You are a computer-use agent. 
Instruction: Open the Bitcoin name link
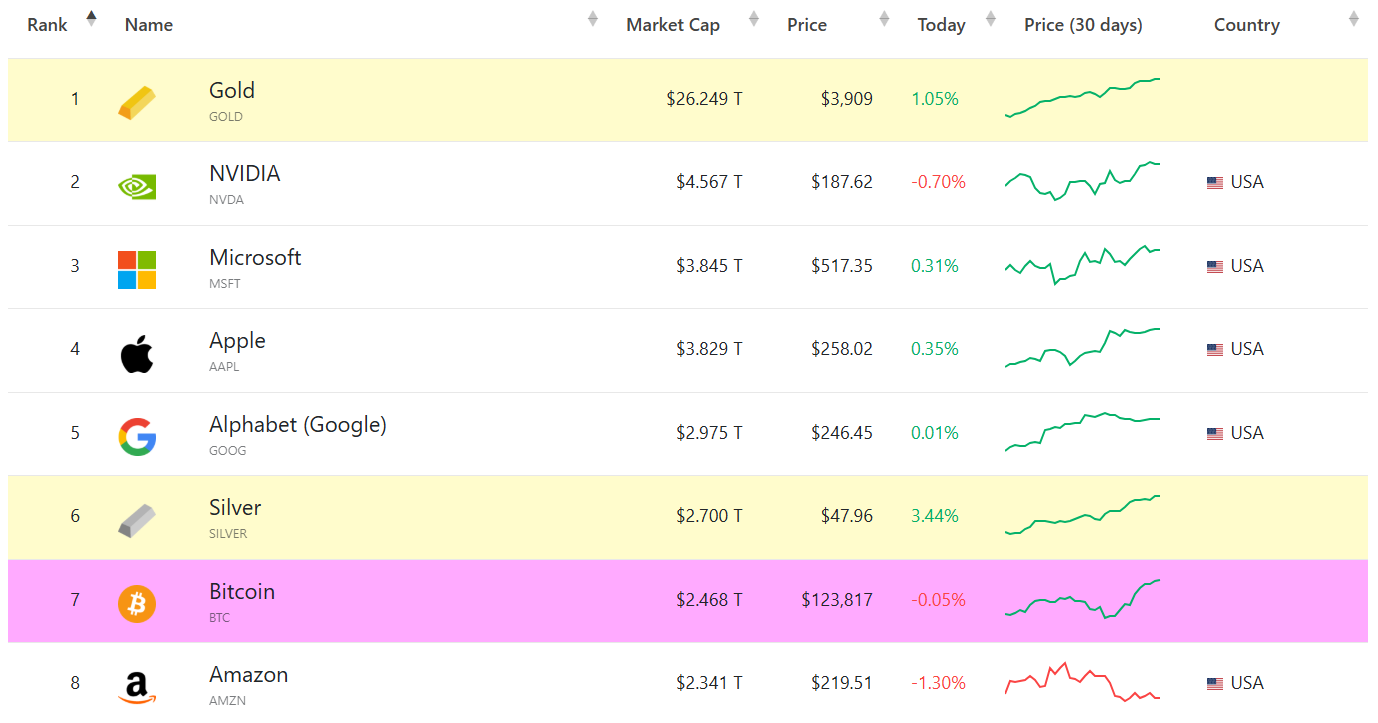pyautogui.click(x=242, y=592)
